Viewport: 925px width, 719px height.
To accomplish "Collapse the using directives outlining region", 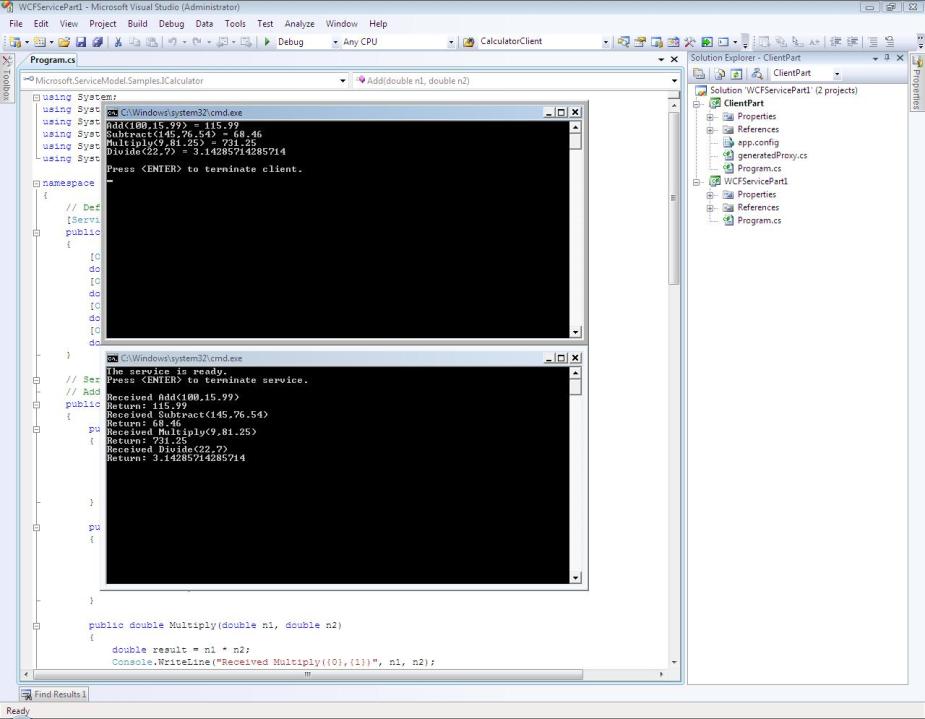I will pos(37,97).
